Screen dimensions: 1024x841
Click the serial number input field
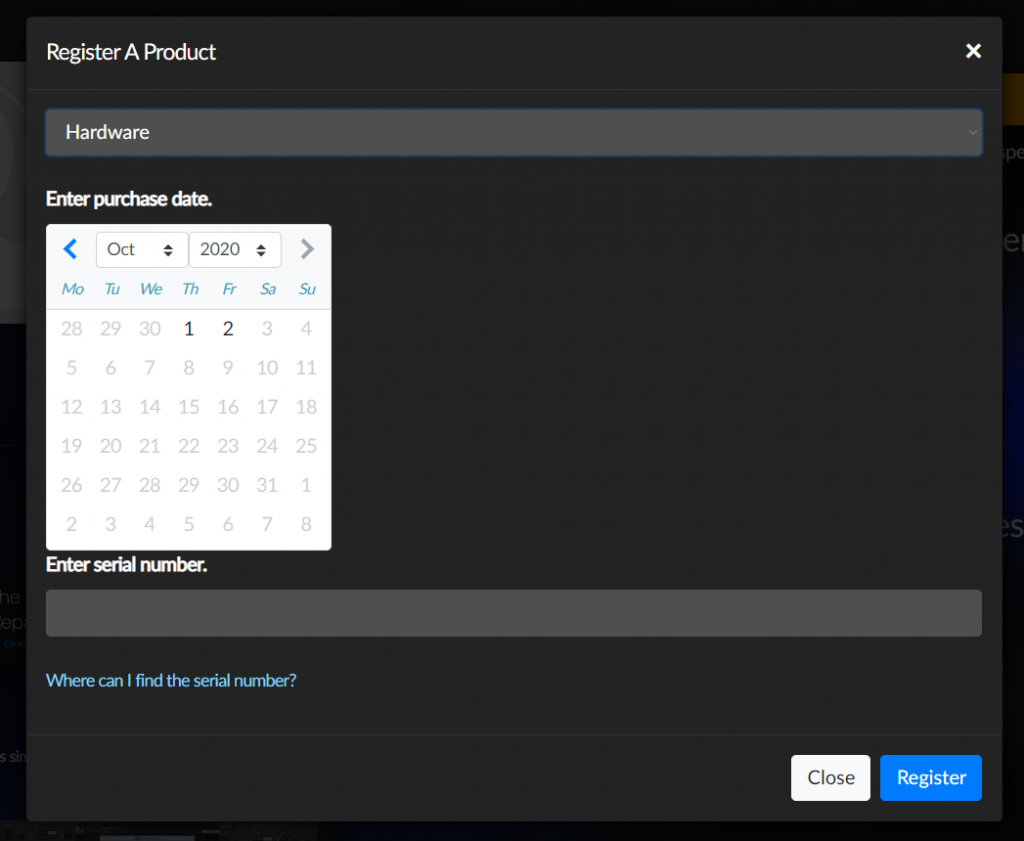[x=513, y=613]
